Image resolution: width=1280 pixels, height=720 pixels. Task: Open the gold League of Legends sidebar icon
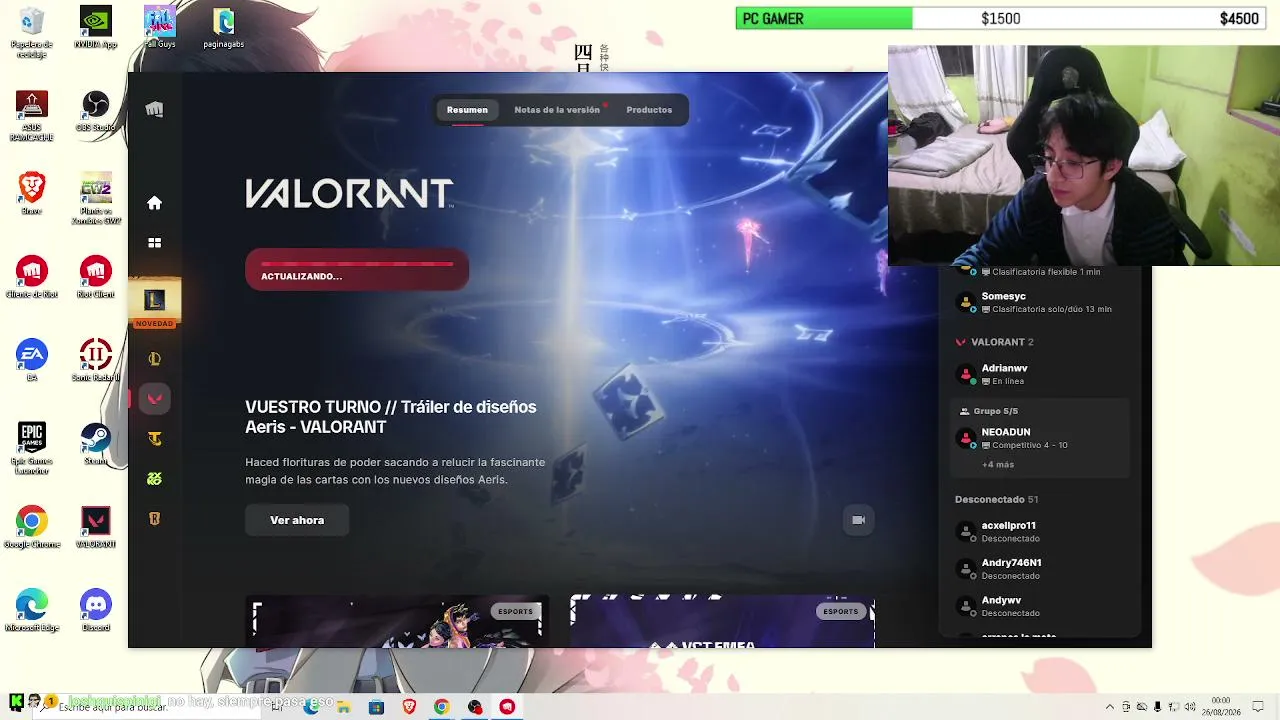pyautogui.click(x=154, y=359)
